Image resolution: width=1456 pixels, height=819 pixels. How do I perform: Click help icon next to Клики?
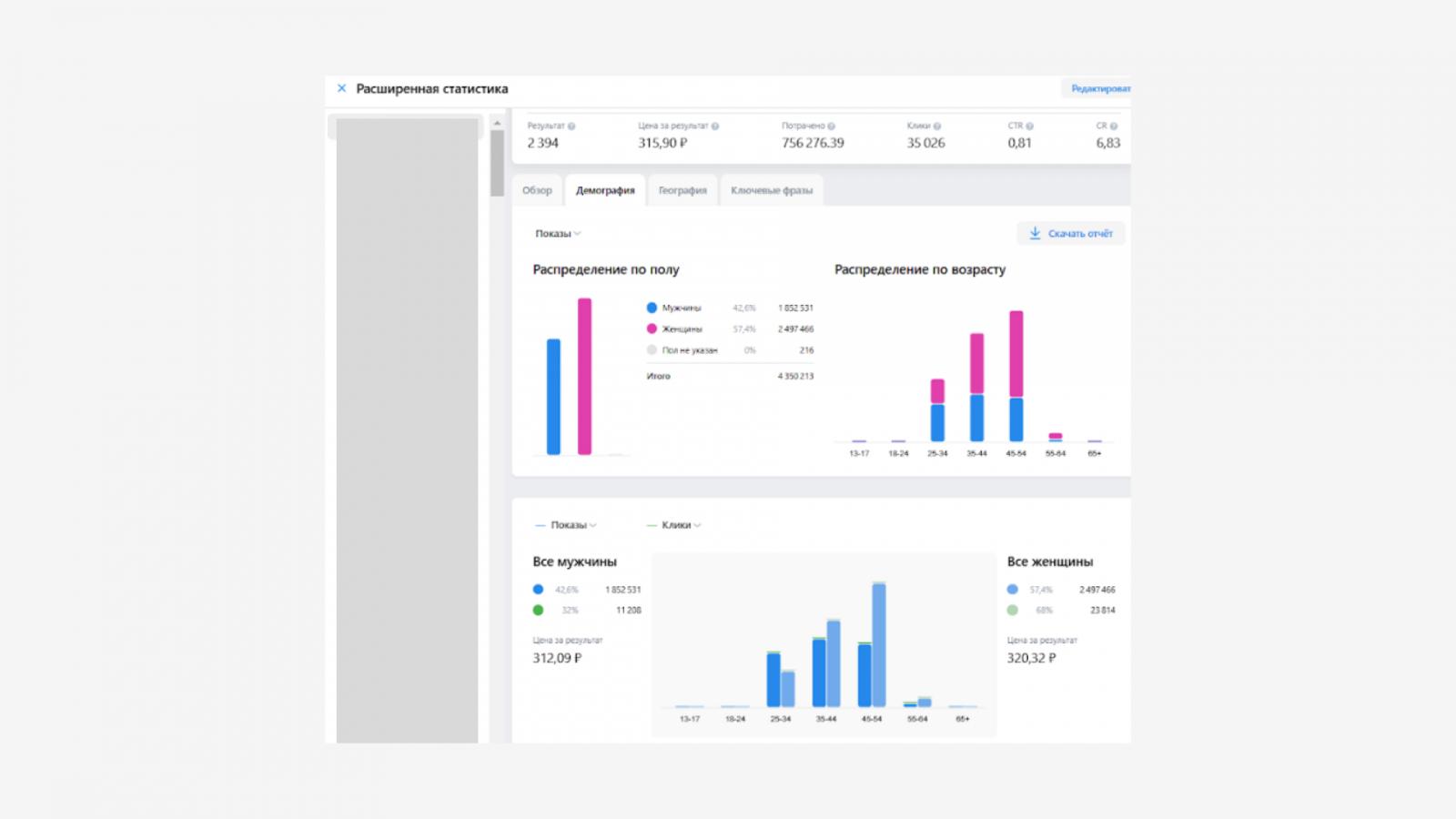(937, 126)
